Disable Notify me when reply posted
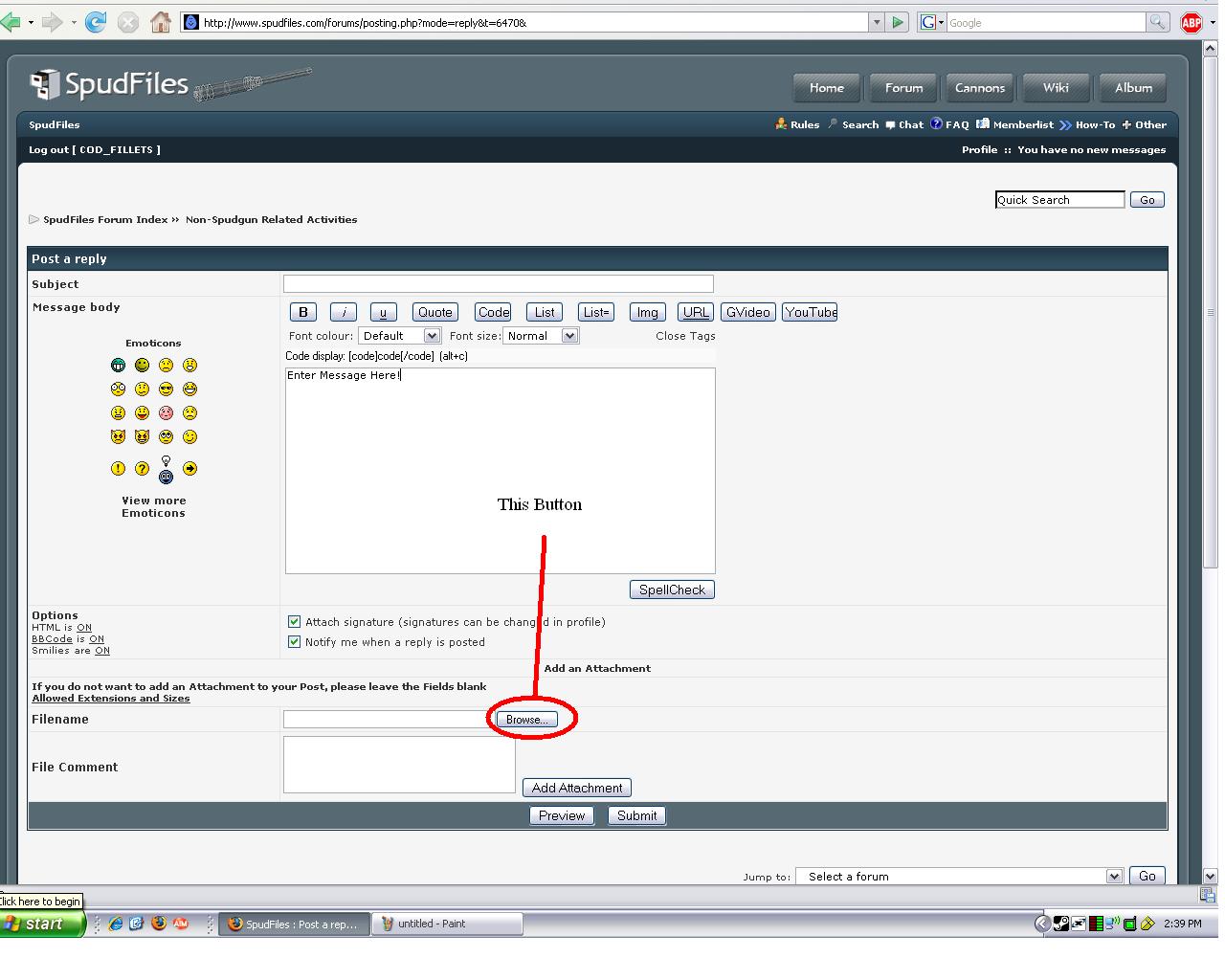 coord(295,642)
